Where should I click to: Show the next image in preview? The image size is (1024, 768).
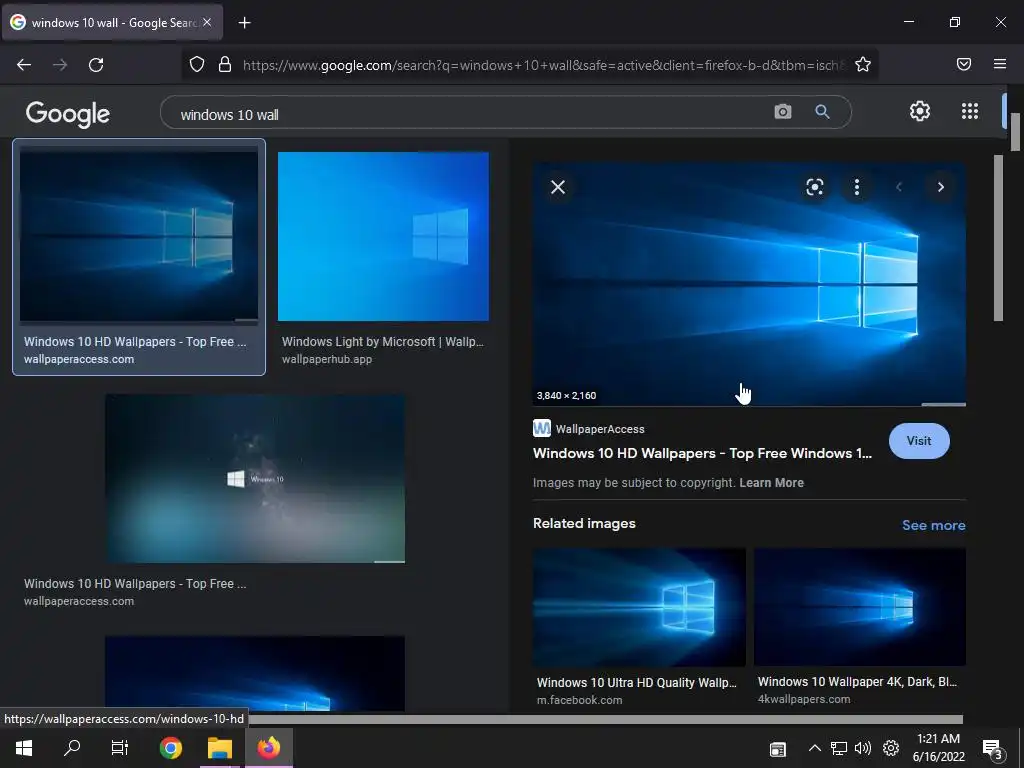[x=940, y=187]
